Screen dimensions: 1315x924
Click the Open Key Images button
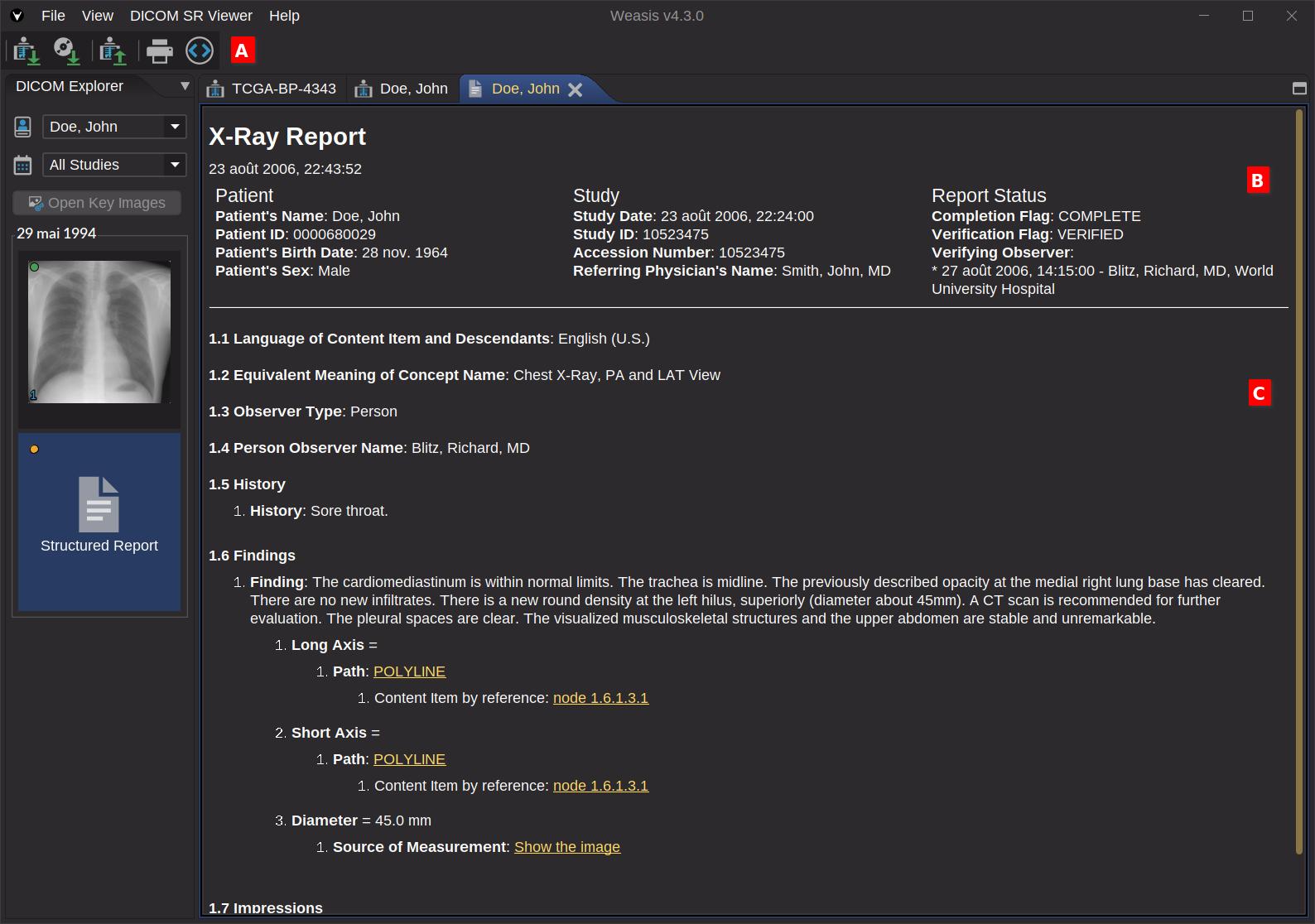pos(97,203)
